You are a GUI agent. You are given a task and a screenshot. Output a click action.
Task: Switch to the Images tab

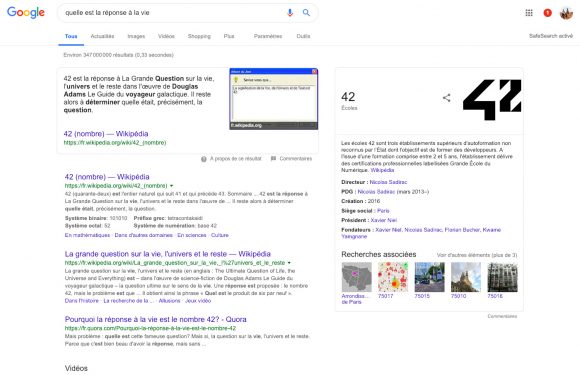pos(136,36)
